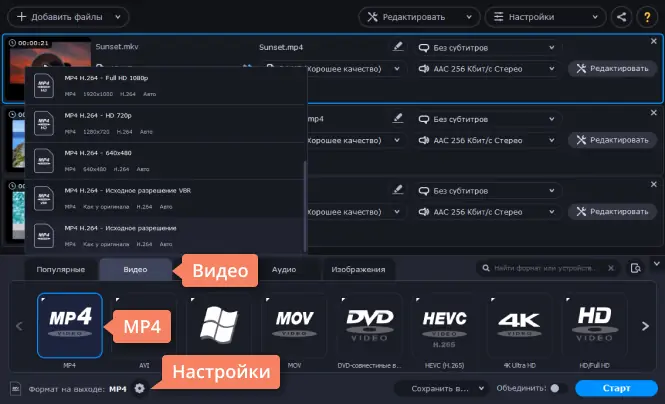Open the Сохранить в dropdown
Viewport: 665px width, 404px height.
pos(441,388)
